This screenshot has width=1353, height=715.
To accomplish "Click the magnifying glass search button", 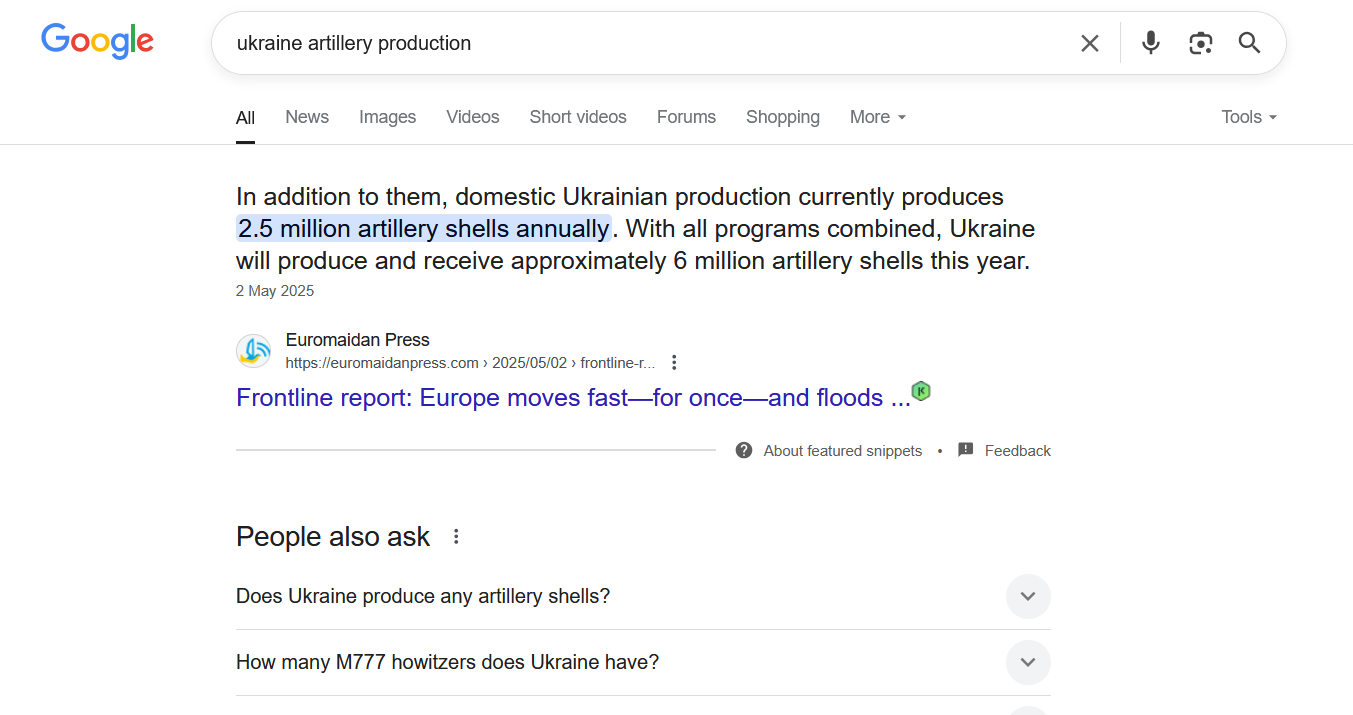I will point(1250,43).
